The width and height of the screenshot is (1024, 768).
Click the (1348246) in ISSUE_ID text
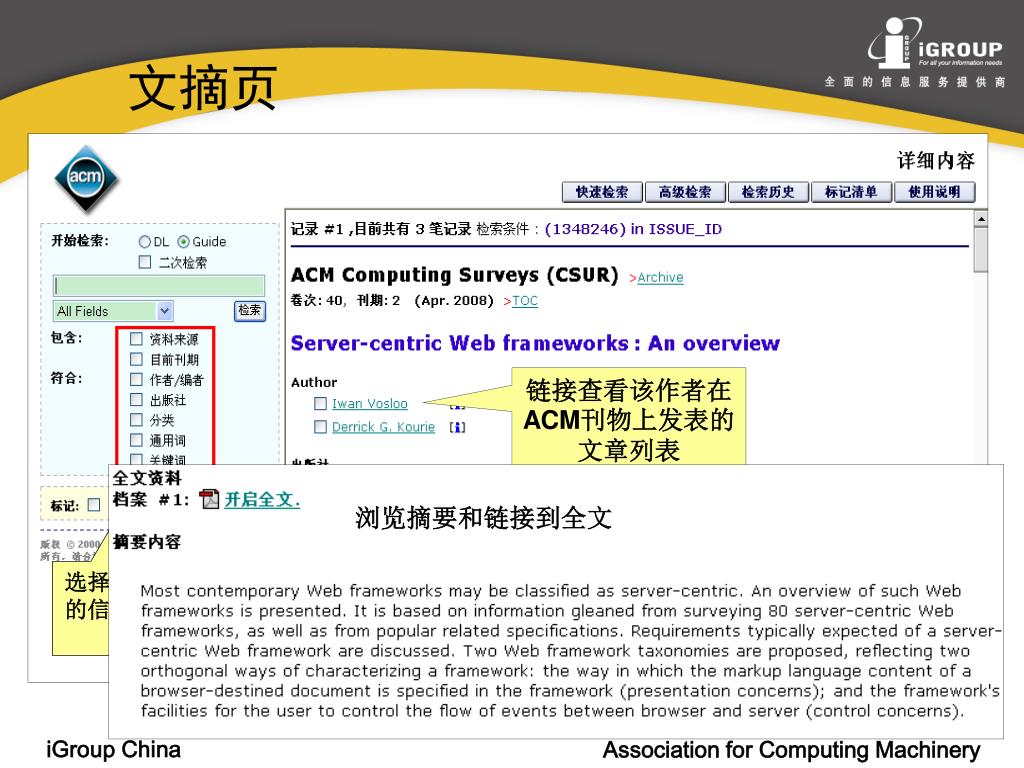(x=633, y=229)
